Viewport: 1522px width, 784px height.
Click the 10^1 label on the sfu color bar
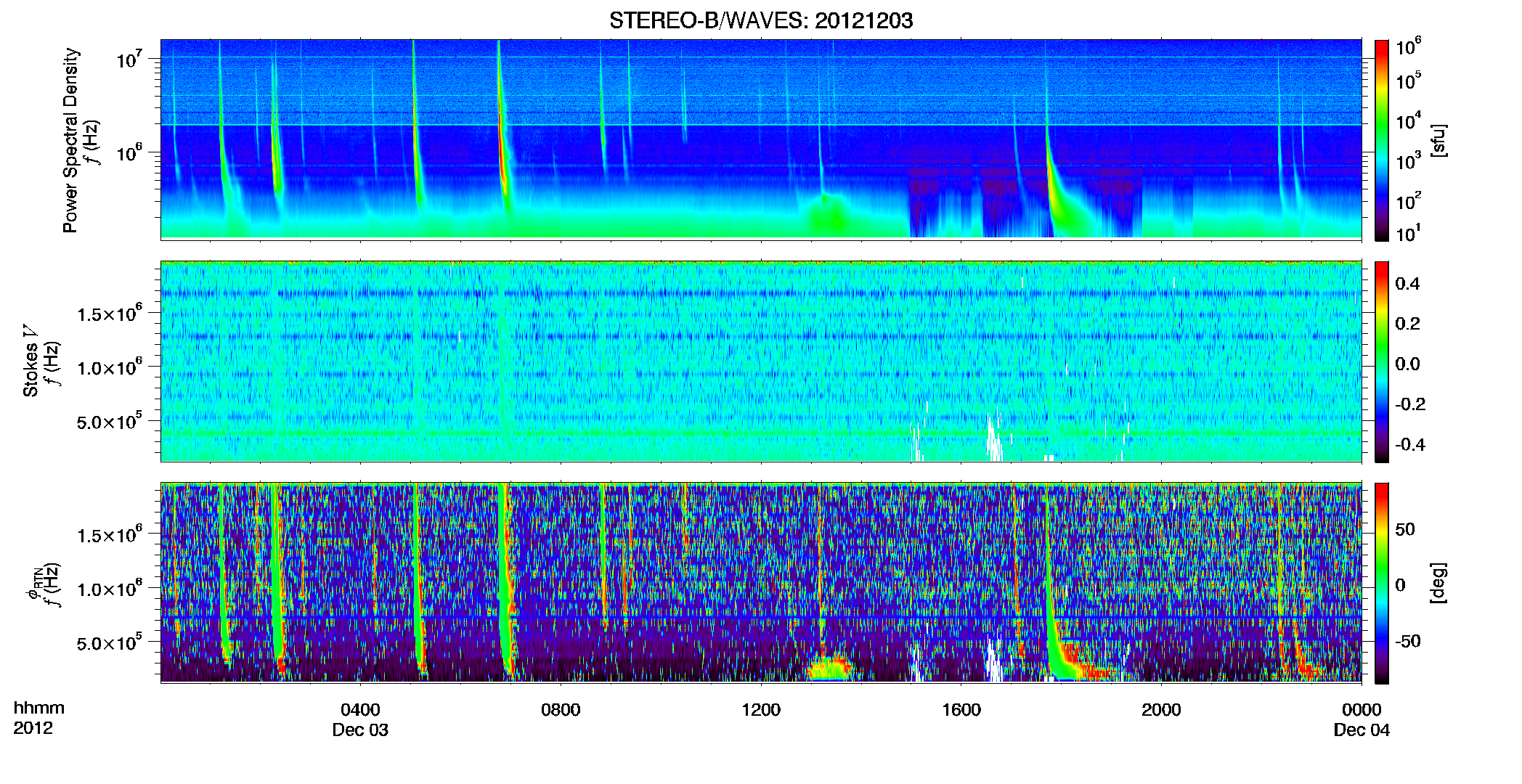click(x=1408, y=233)
